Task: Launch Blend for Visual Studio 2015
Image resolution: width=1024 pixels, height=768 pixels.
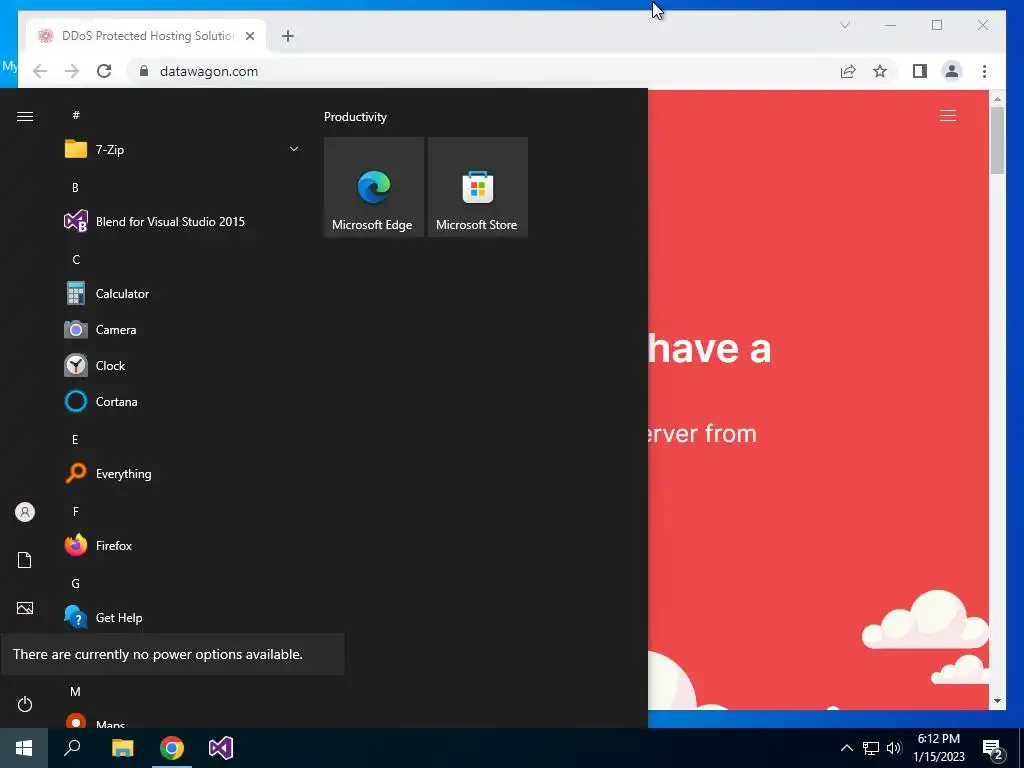Action: (x=182, y=221)
